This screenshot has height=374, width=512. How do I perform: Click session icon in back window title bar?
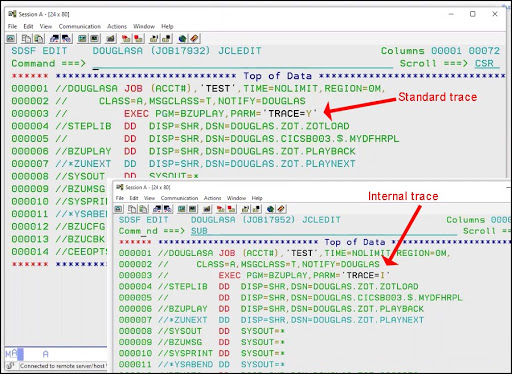[x=12, y=14]
